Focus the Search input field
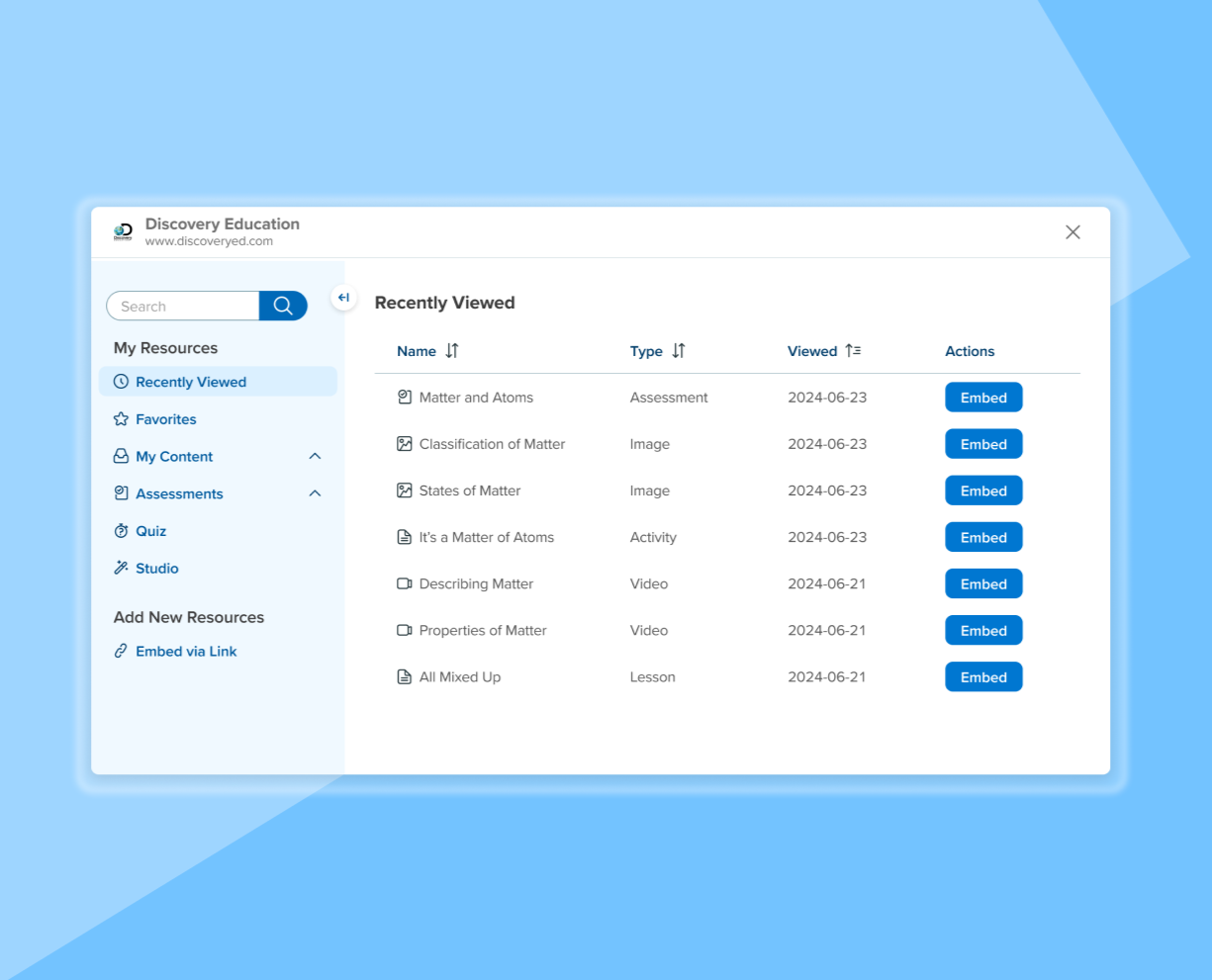The width and height of the screenshot is (1212, 980). tap(183, 306)
